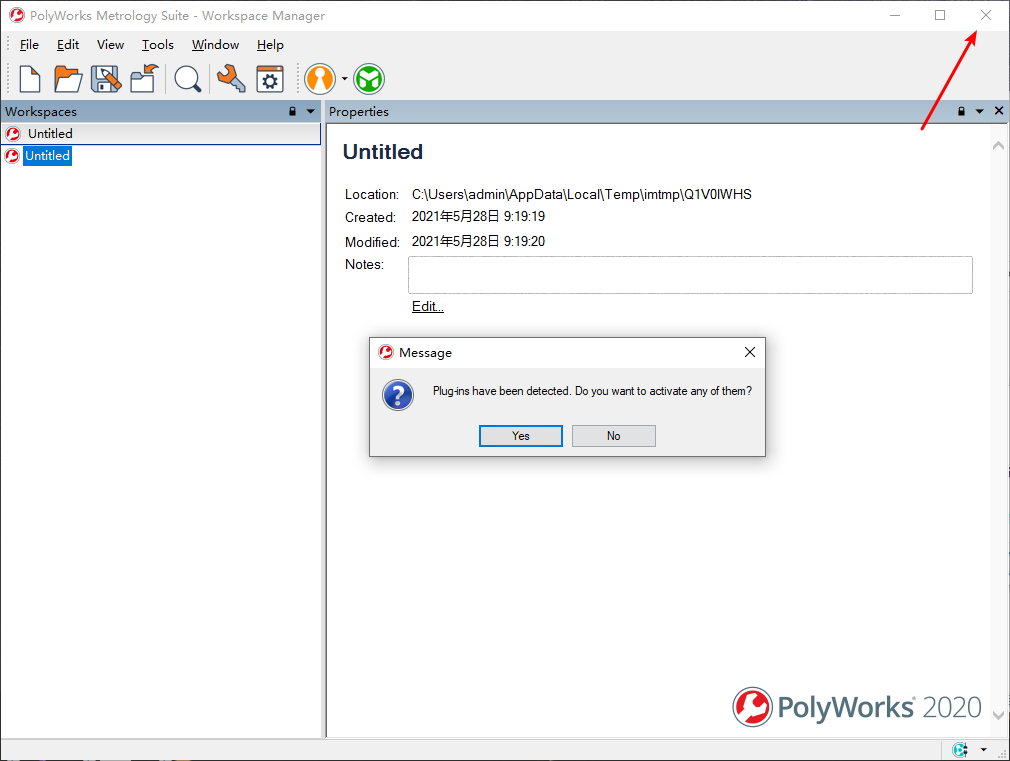1010x761 pixels.
Task: Create a new workspace with the blank page icon
Action: pos(30,79)
